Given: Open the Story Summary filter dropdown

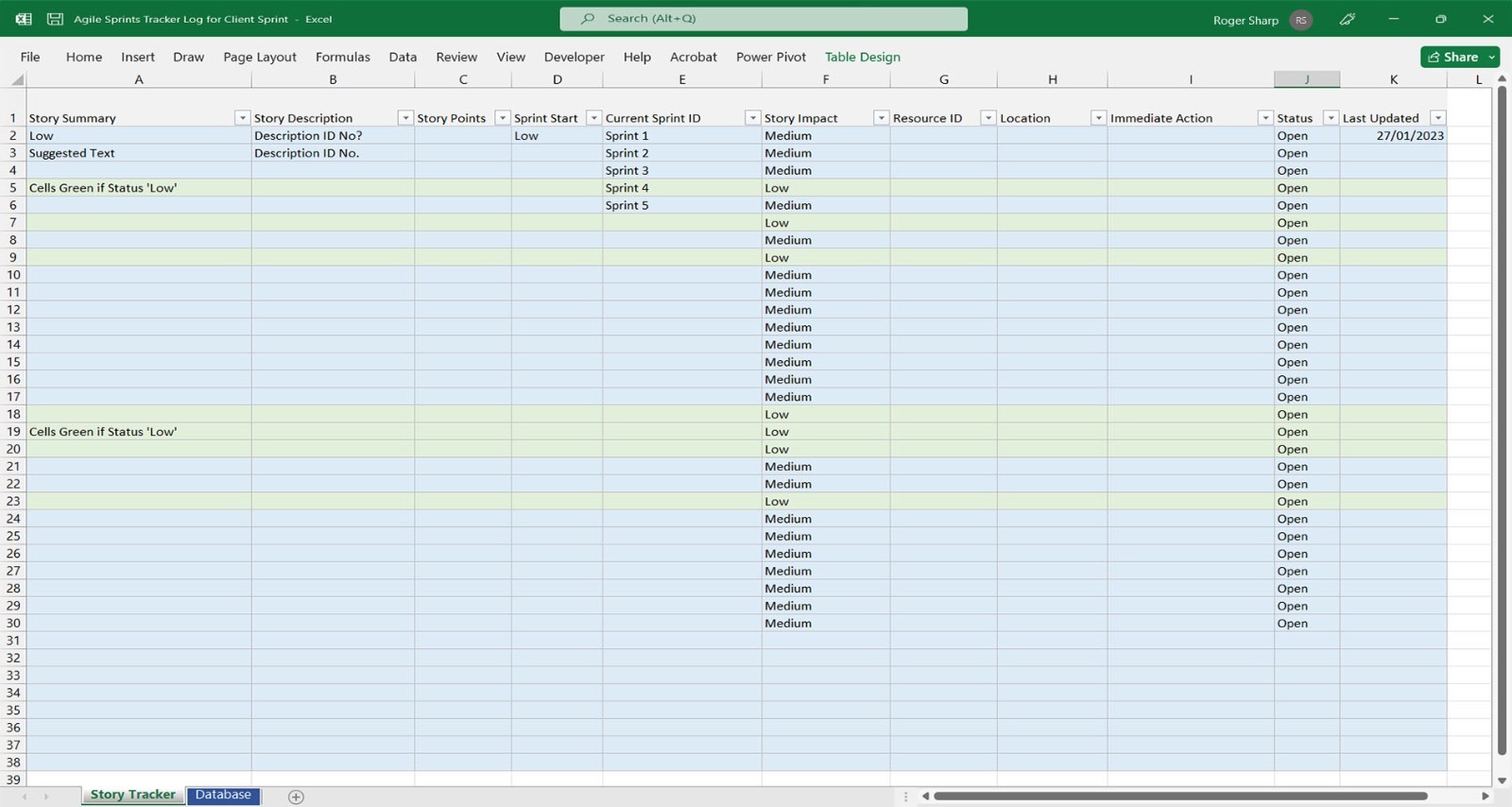Looking at the screenshot, I should click(x=242, y=118).
